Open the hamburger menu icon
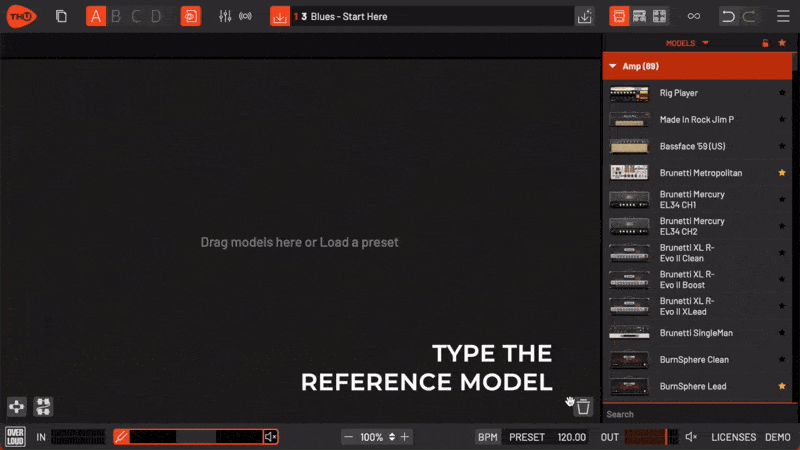Viewport: 800px width, 450px height. pos(782,17)
